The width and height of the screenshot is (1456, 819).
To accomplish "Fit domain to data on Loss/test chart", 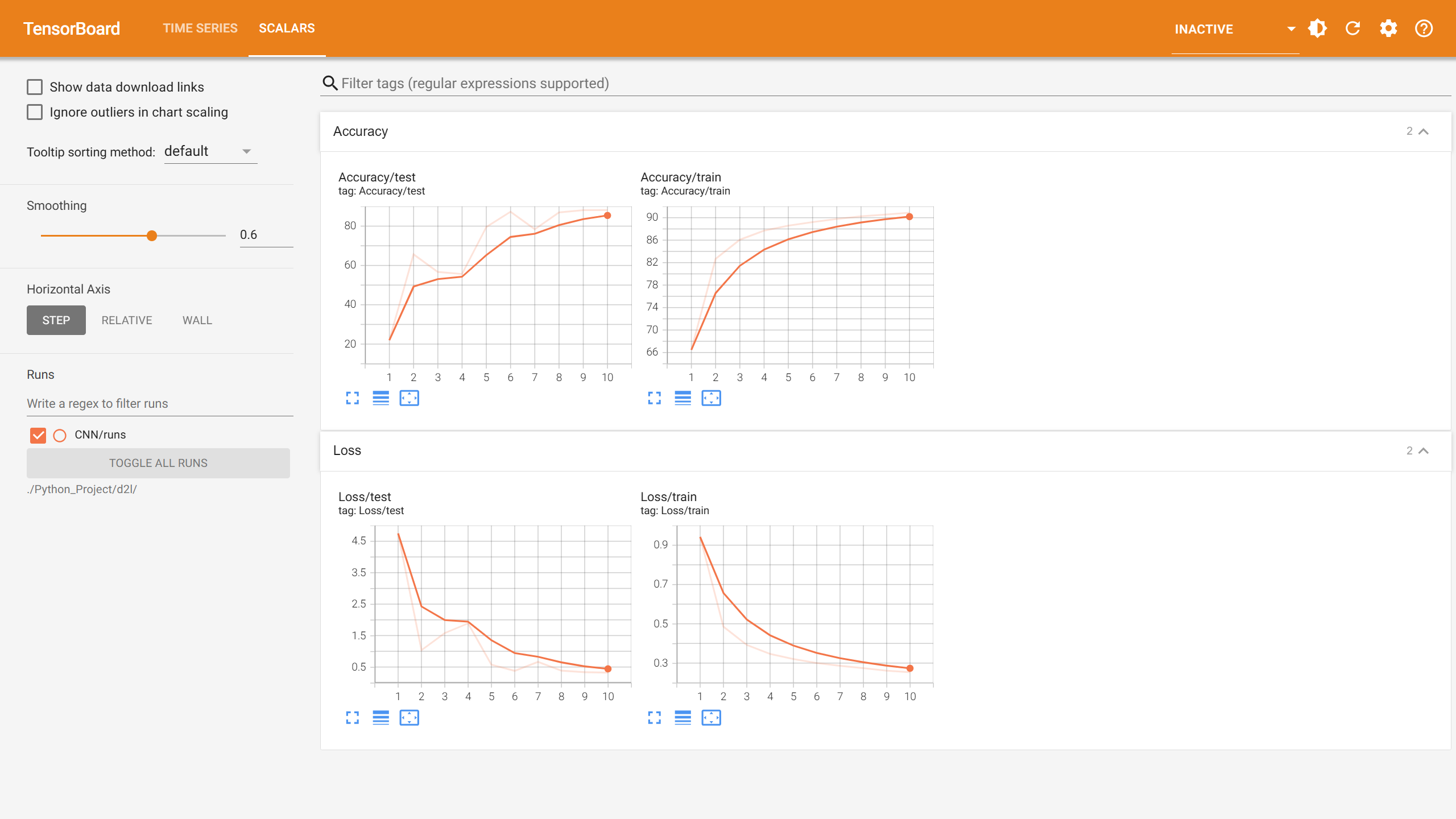I will pyautogui.click(x=409, y=718).
